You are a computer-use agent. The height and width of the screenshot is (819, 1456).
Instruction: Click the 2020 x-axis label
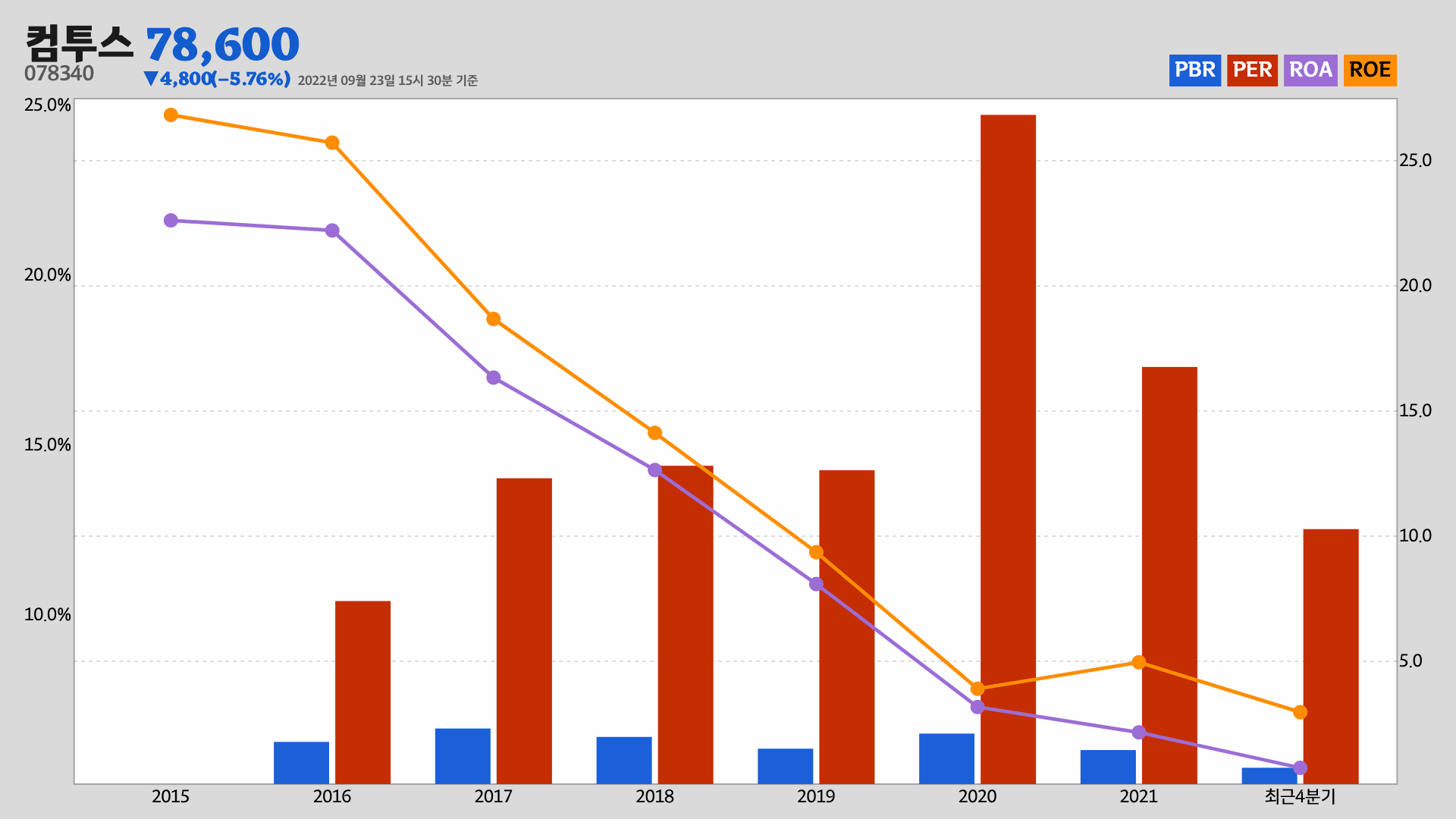pos(977,796)
